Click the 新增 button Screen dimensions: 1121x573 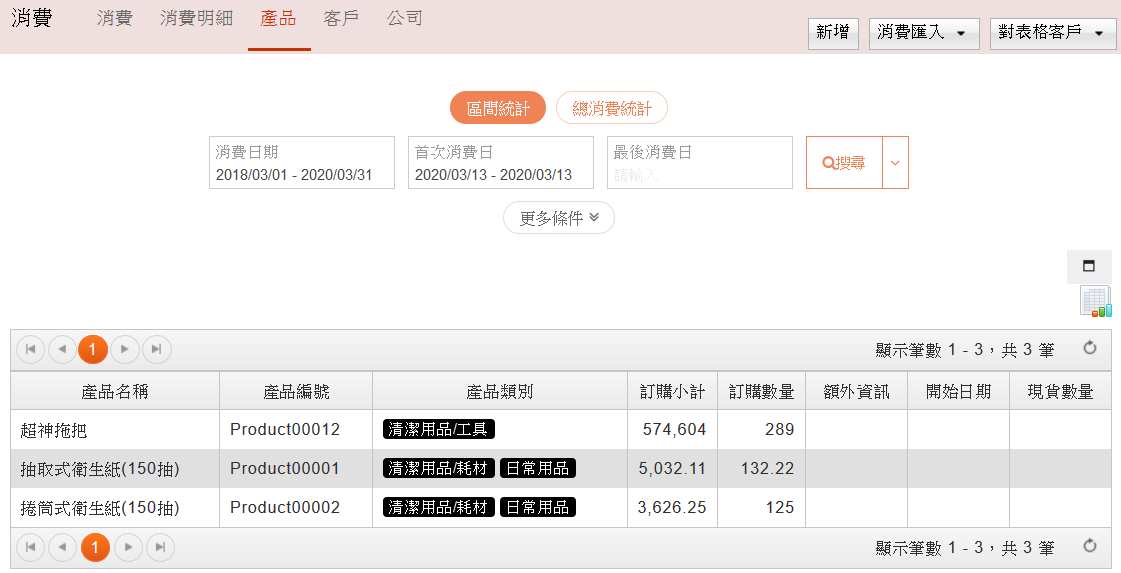[833, 33]
